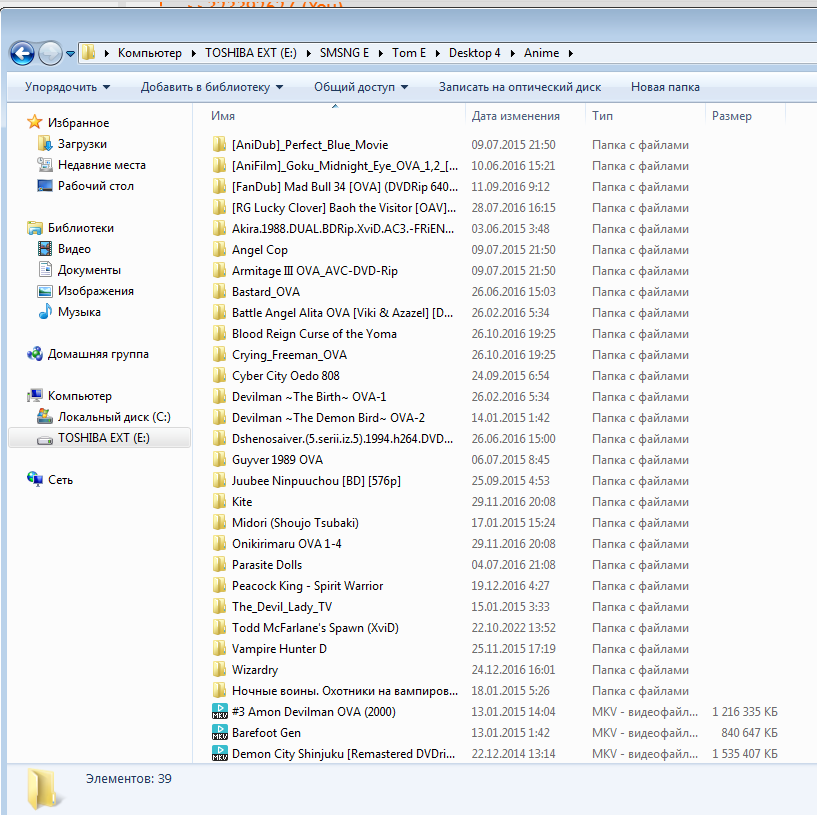817x815 pixels.
Task: Select the Bastard_OVA folder icon
Action: click(219, 291)
